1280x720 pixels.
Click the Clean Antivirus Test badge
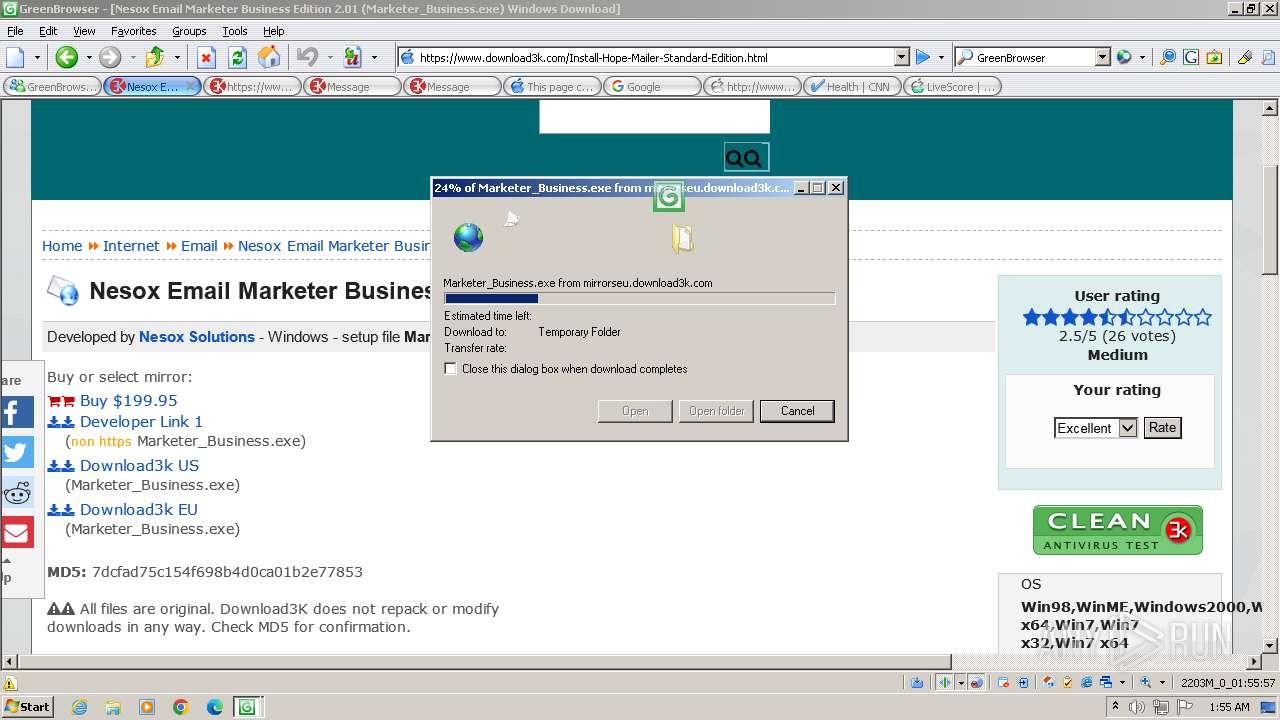(1117, 530)
